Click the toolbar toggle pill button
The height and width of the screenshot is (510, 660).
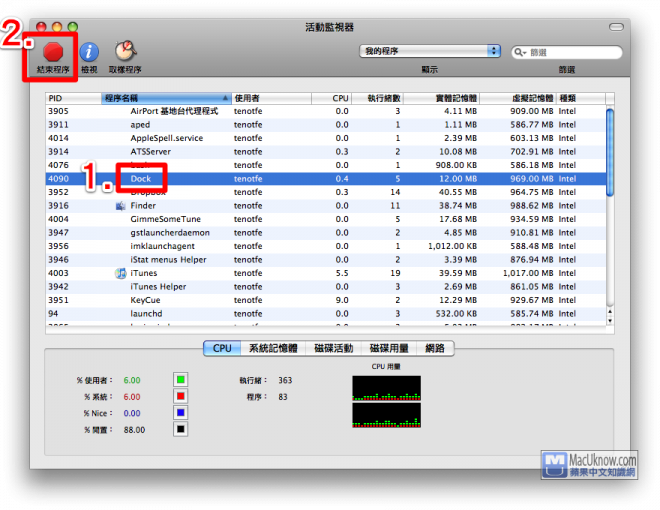click(x=616, y=27)
